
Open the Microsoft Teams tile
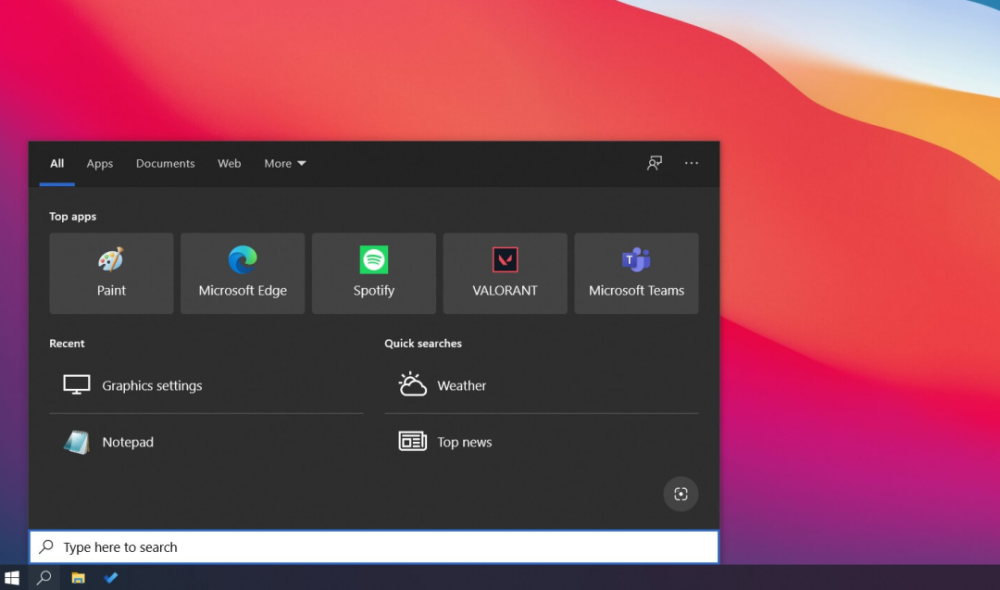(636, 273)
